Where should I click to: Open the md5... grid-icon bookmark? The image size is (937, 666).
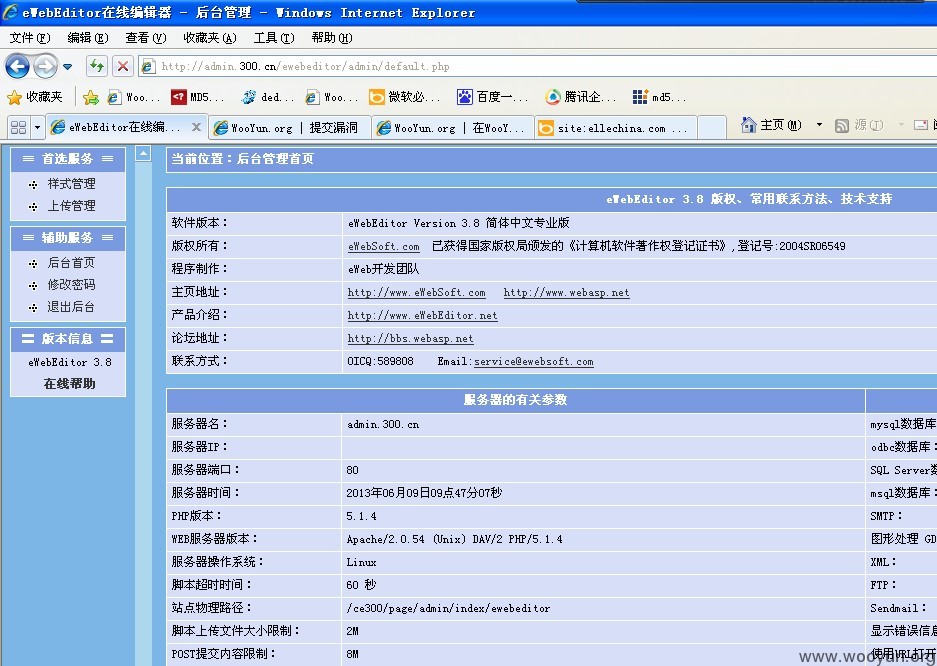(659, 97)
